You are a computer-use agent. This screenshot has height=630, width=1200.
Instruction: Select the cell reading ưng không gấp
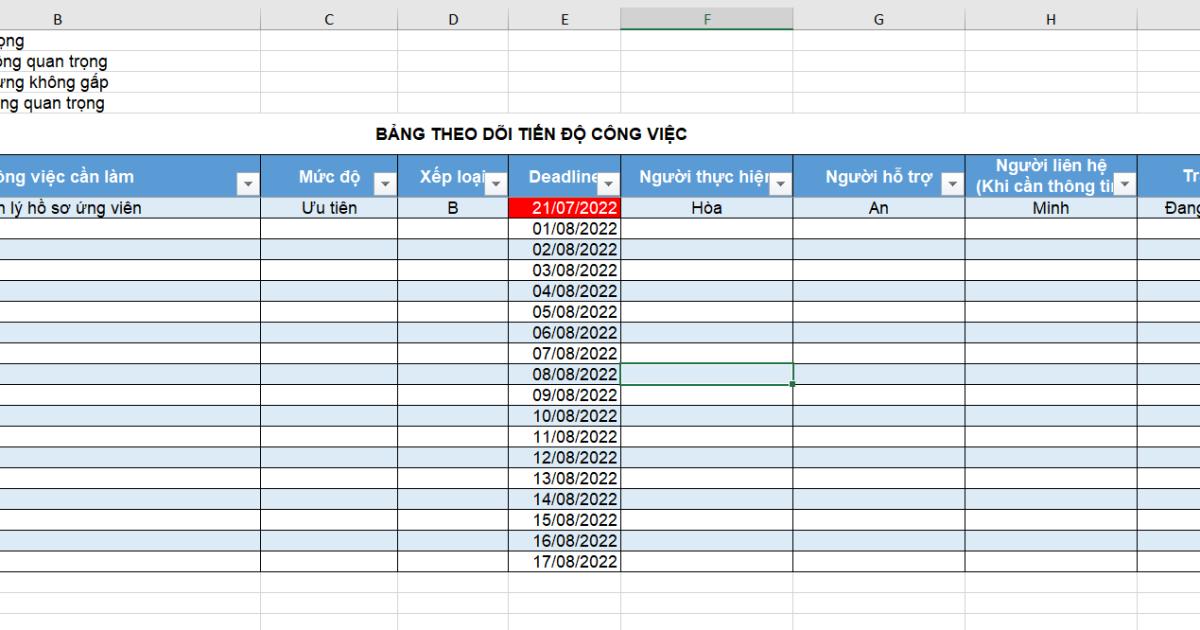[130, 82]
